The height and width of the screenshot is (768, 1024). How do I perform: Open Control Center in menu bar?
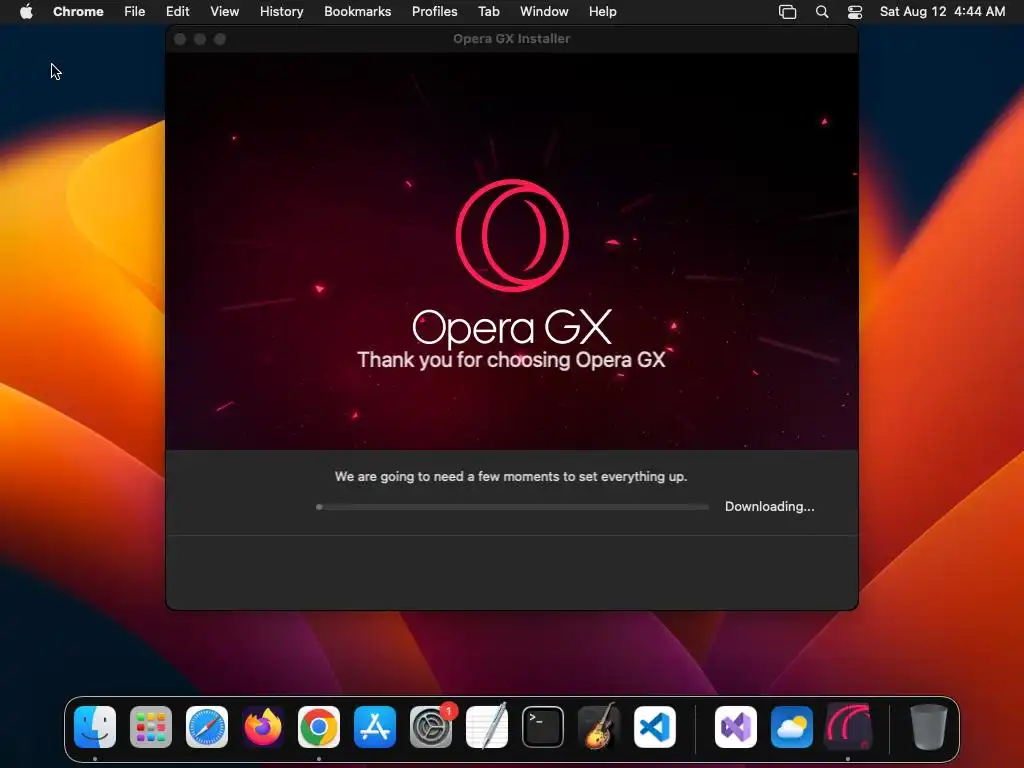[x=855, y=12]
